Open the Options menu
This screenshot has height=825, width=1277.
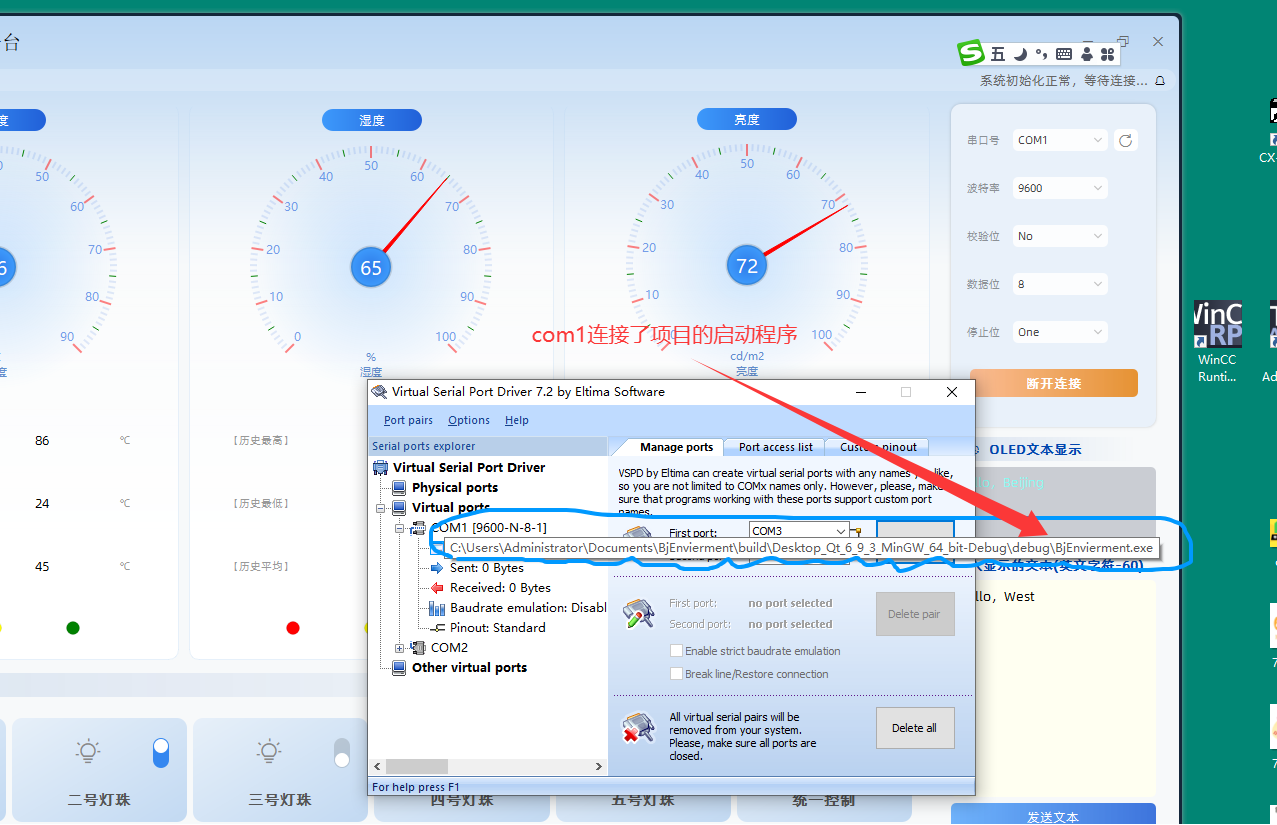click(x=469, y=420)
